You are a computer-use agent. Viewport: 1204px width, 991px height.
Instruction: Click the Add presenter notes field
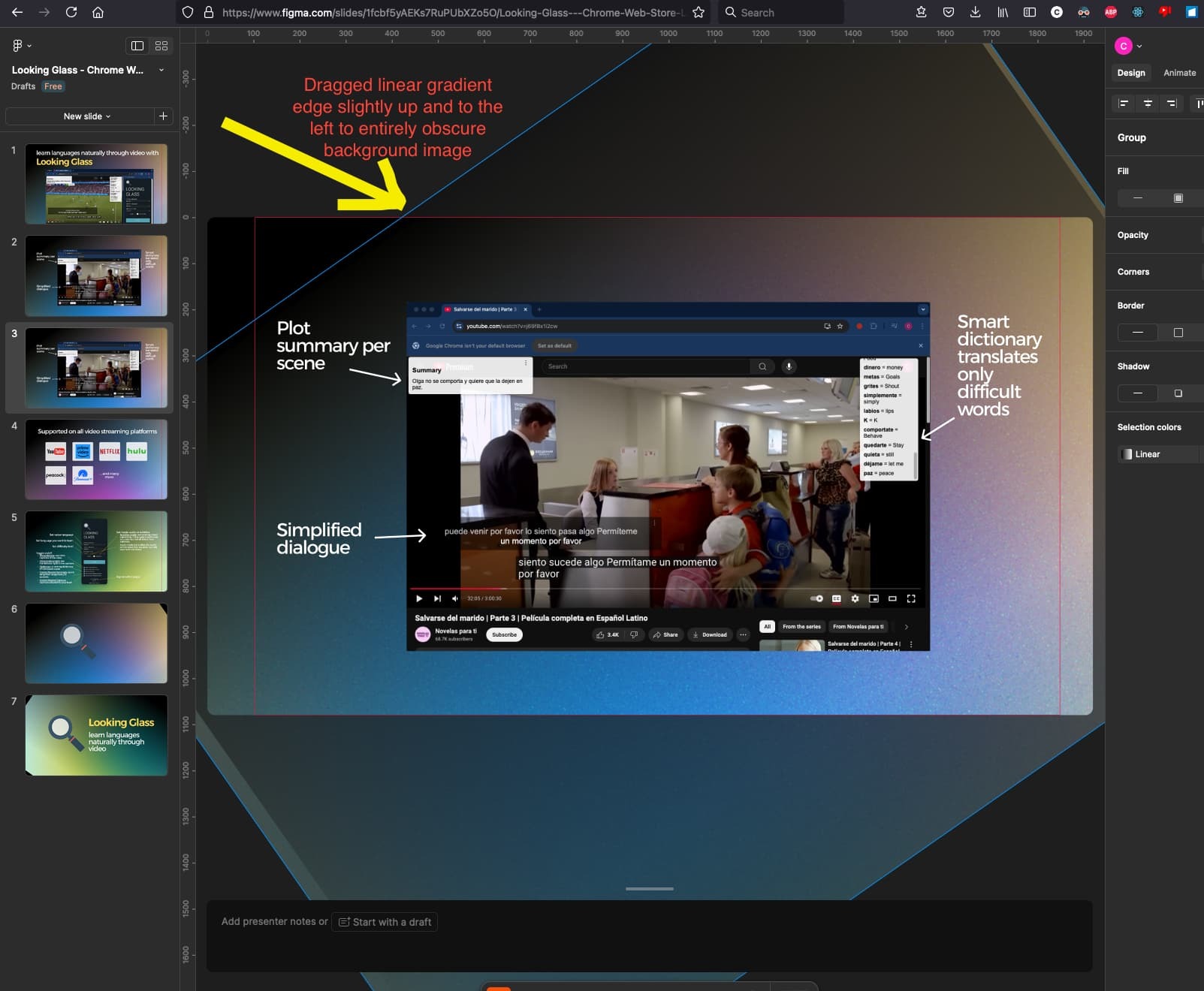pyautogui.click(x=274, y=921)
